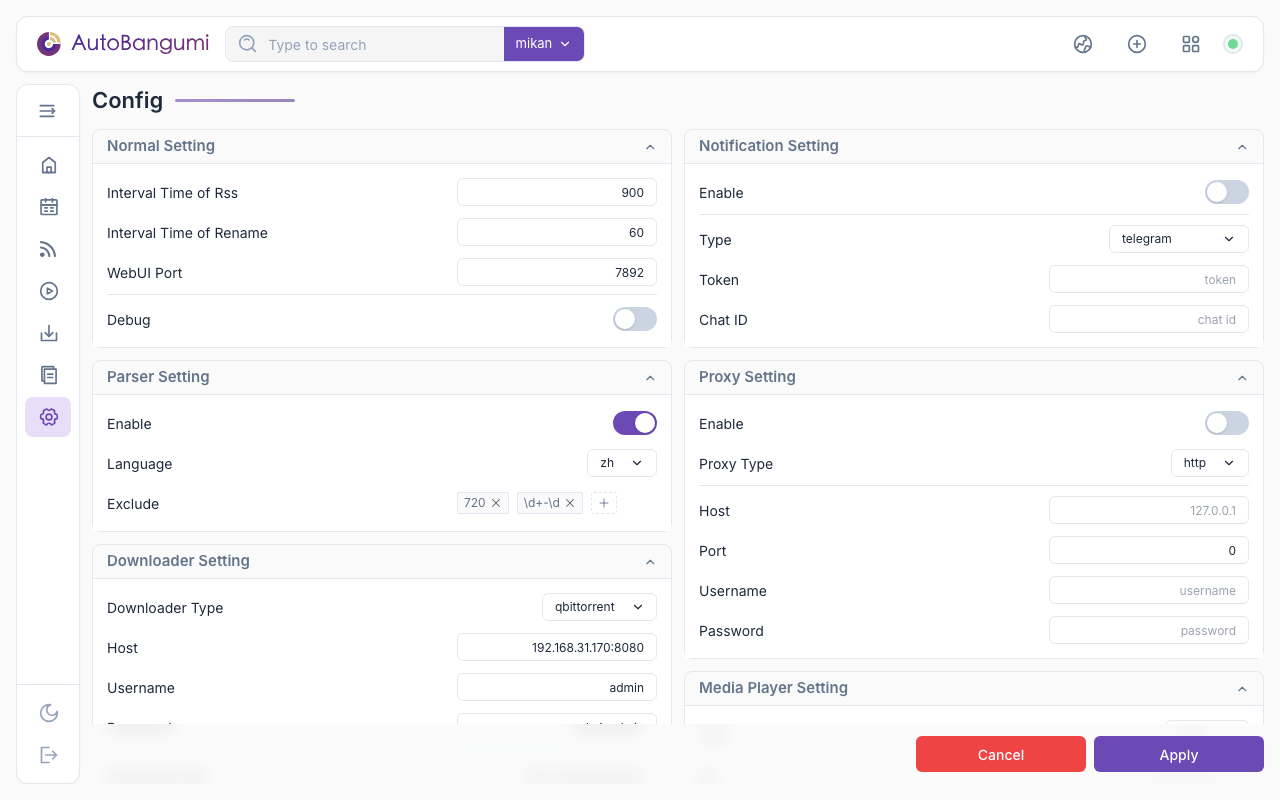Click the logout icon in sidebar
This screenshot has height=800, width=1280.
(x=48, y=755)
